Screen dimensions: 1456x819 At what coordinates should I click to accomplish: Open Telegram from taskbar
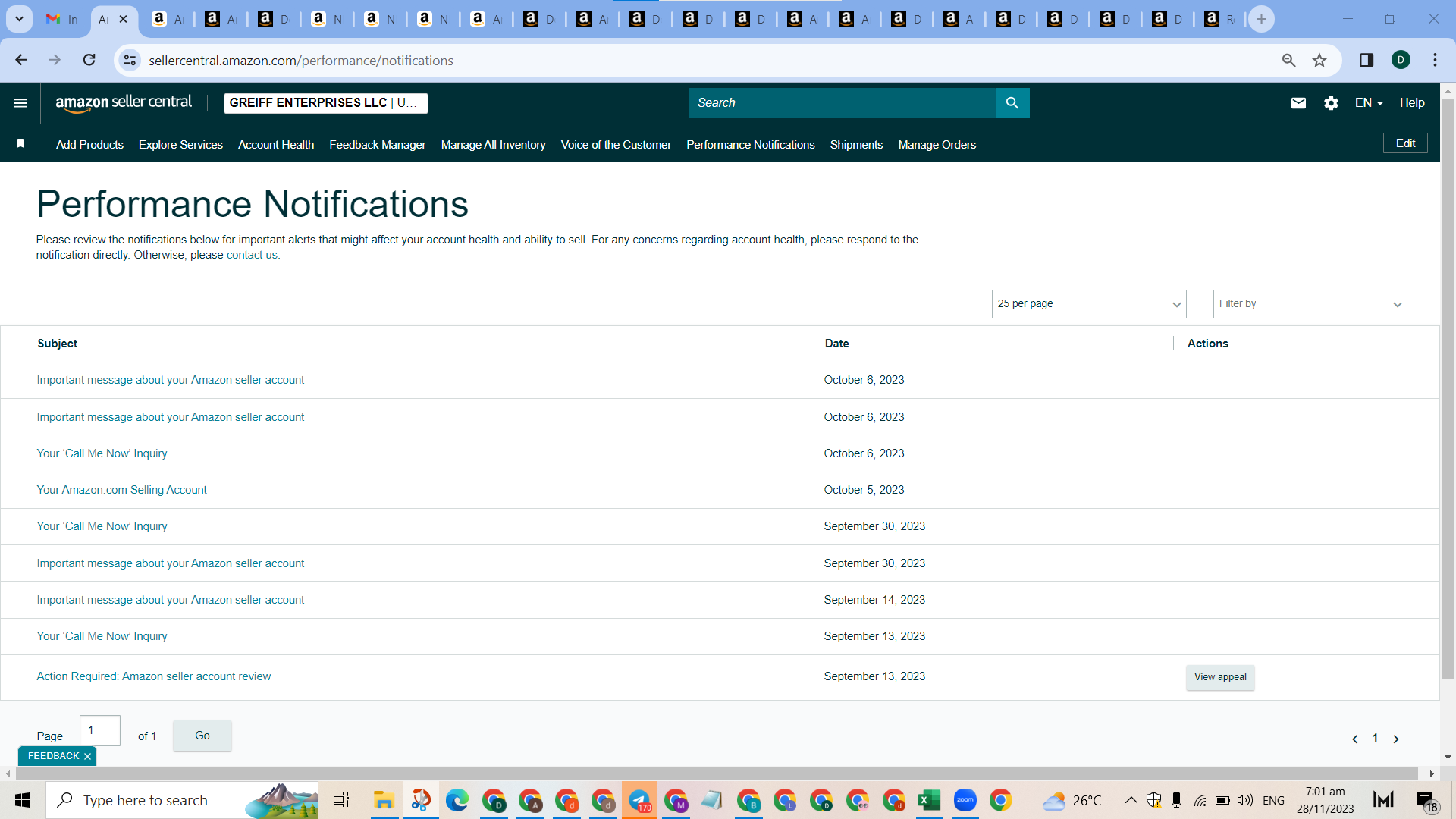639,800
